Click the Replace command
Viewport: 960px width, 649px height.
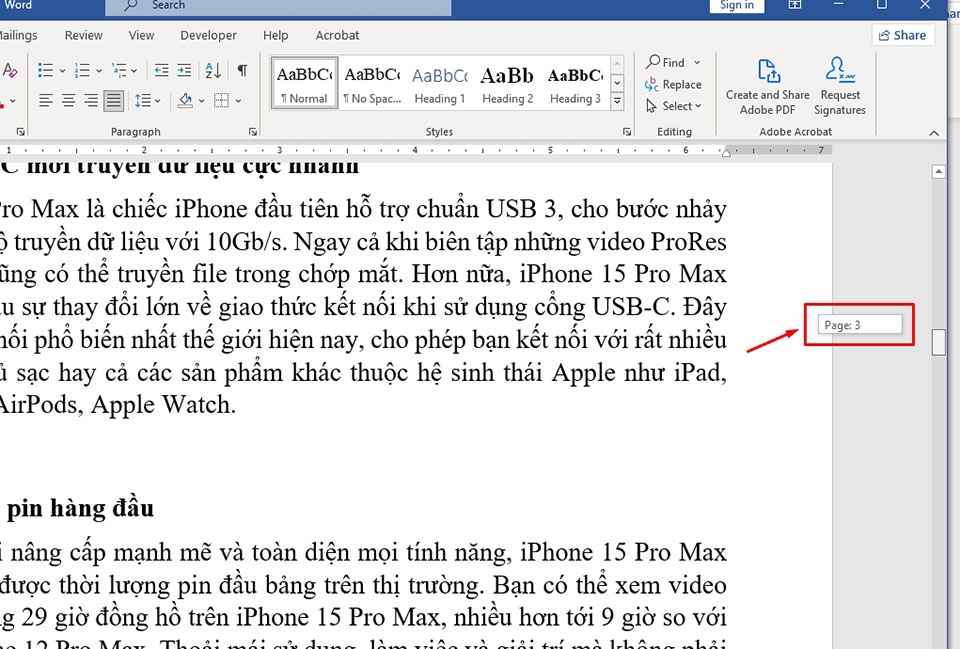pos(673,84)
